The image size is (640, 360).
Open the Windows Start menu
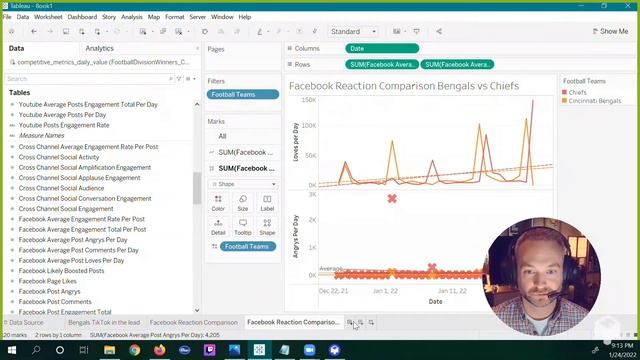(12, 350)
